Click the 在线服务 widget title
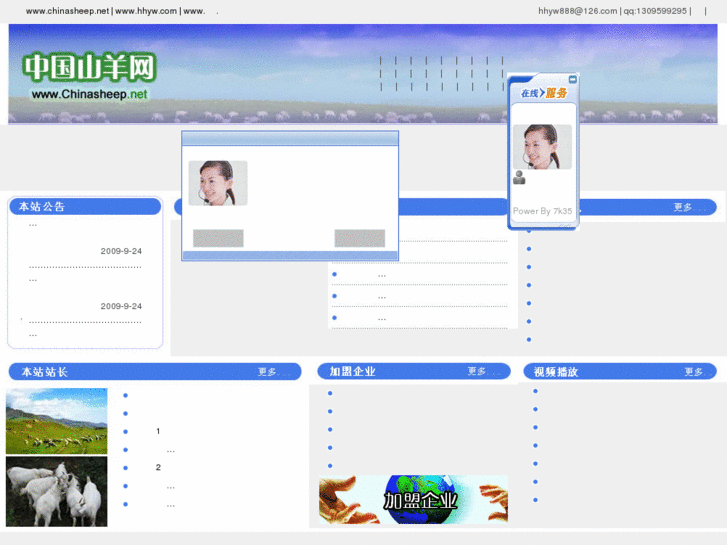Viewport: 727px width, 545px height. coord(543,93)
